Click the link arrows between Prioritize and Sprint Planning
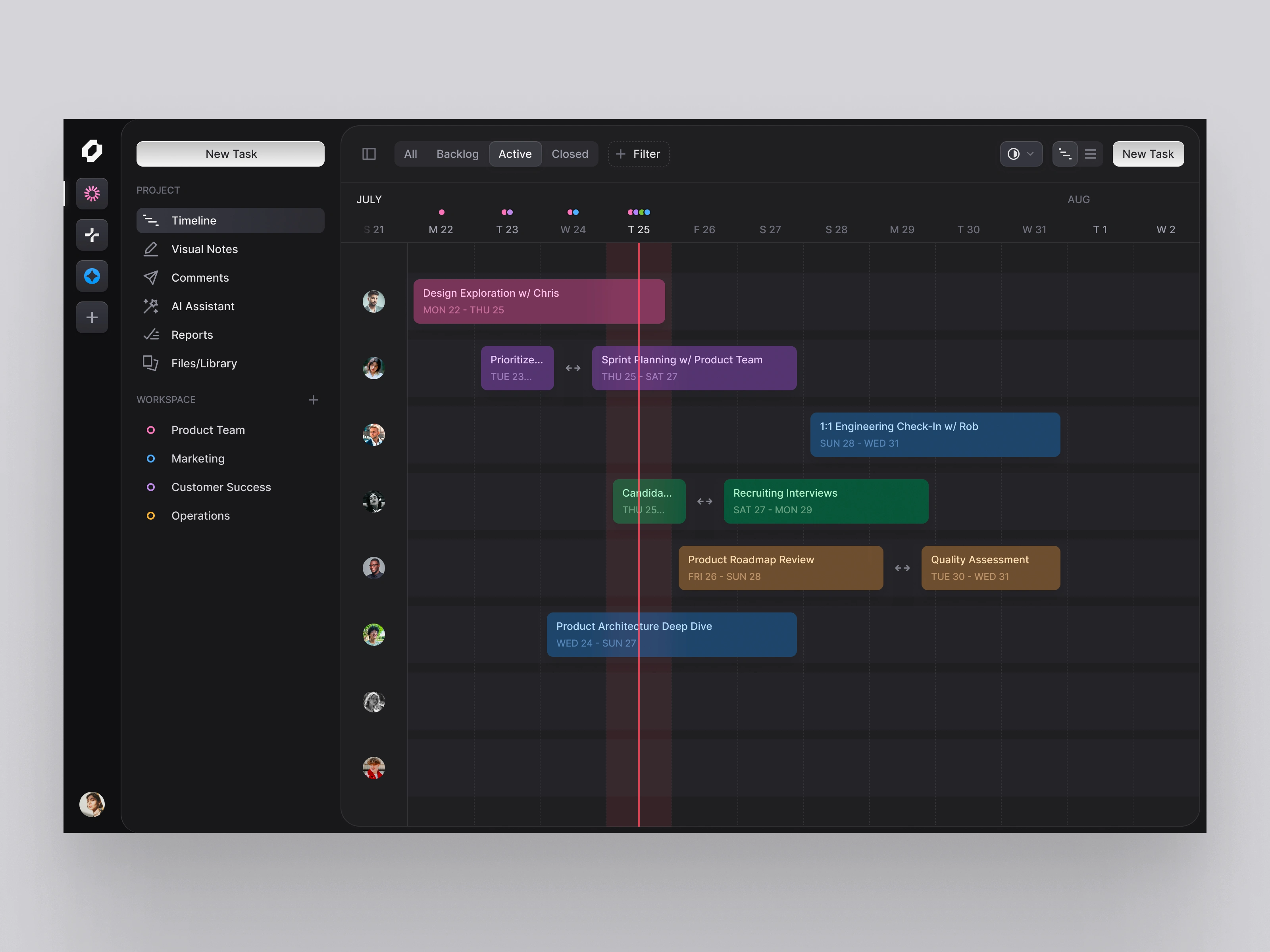 572,369
